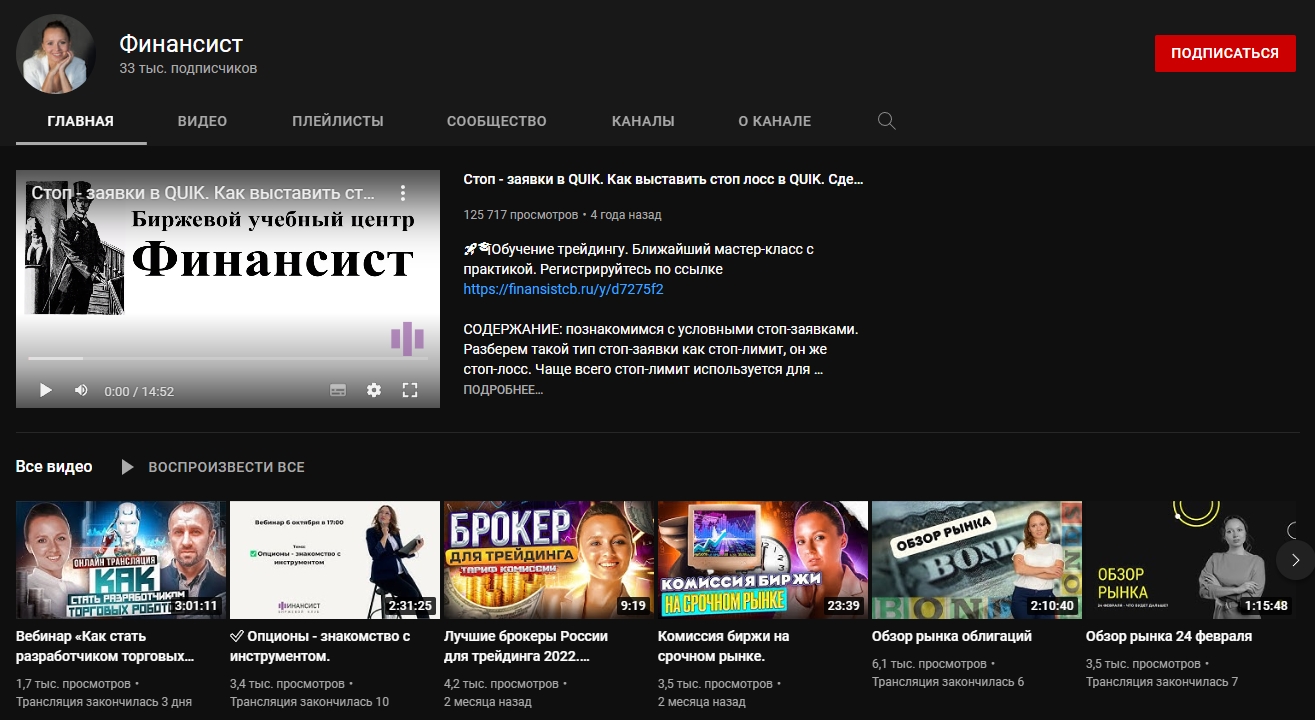Open the КАНАЛЫ tab
The width and height of the screenshot is (1315, 720).
643,121
